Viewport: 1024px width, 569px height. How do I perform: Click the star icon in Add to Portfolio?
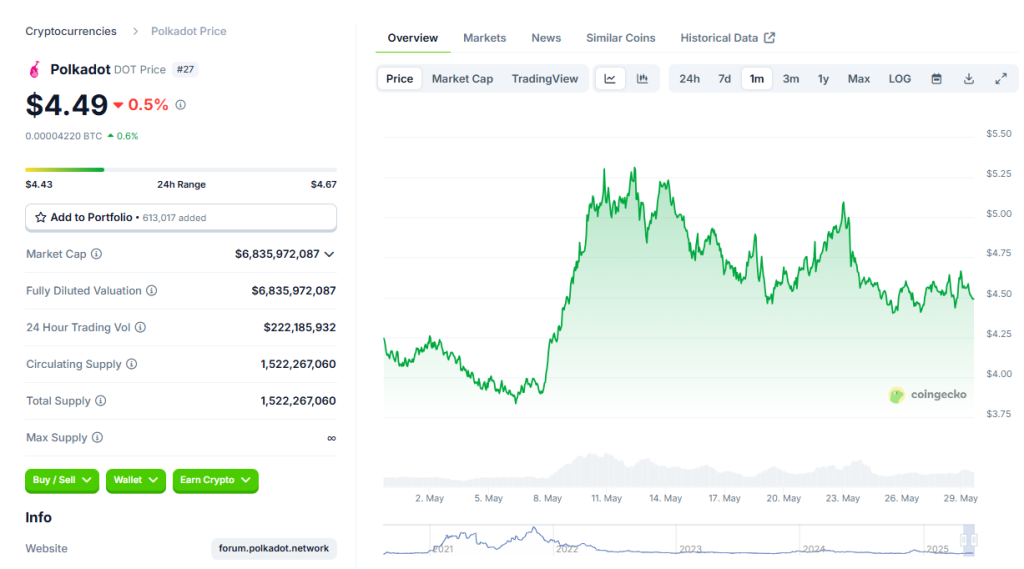[40, 218]
